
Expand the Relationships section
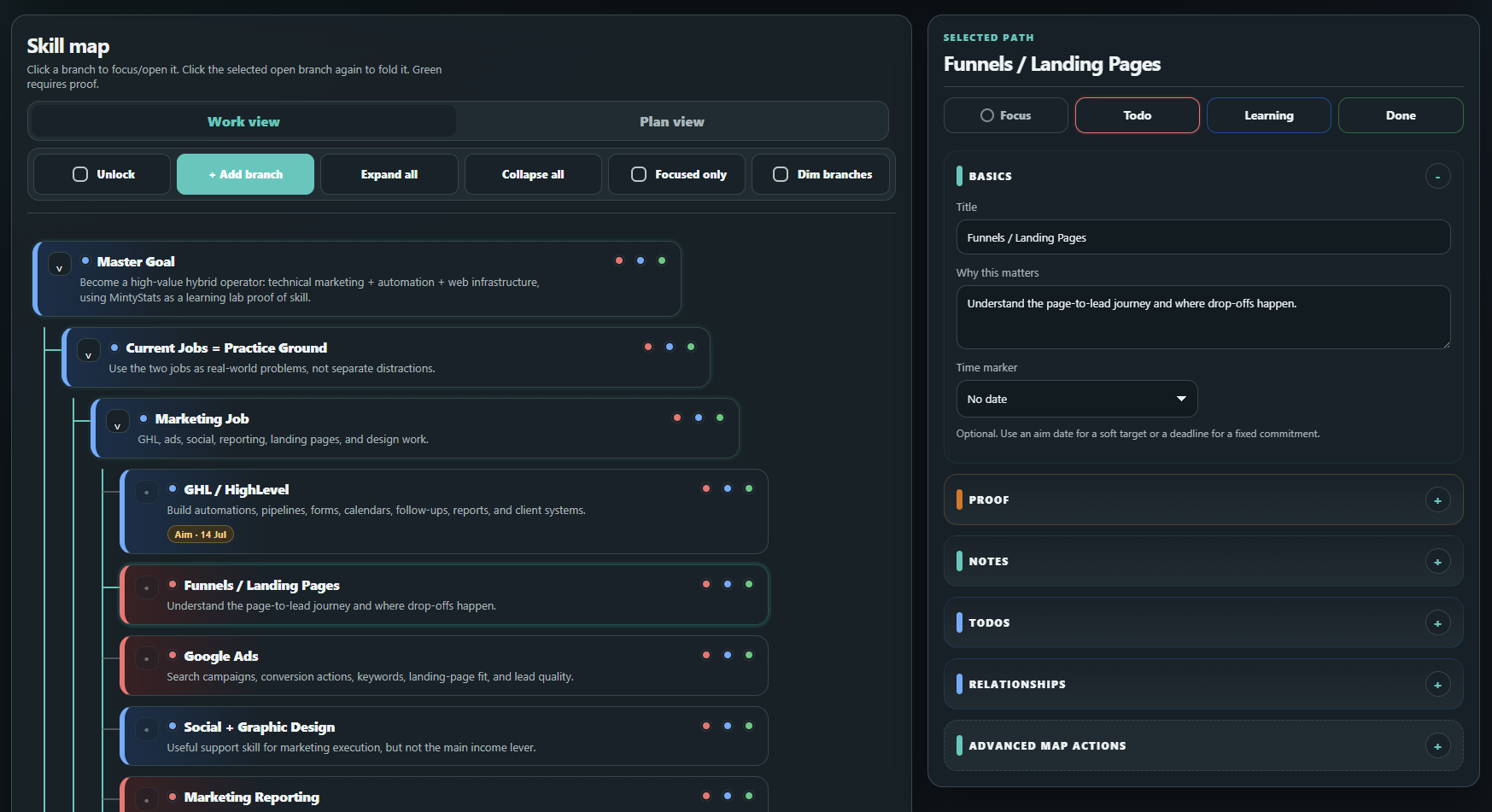[1437, 684]
